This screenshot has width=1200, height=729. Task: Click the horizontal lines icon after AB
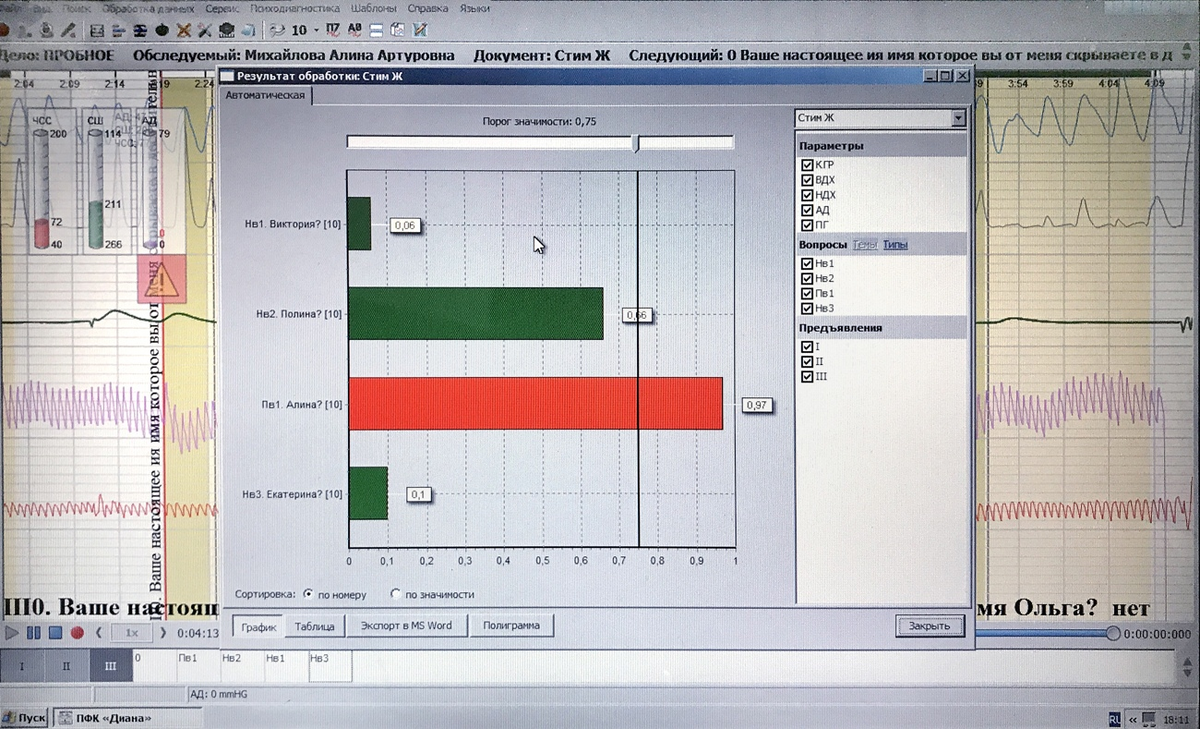[376, 31]
